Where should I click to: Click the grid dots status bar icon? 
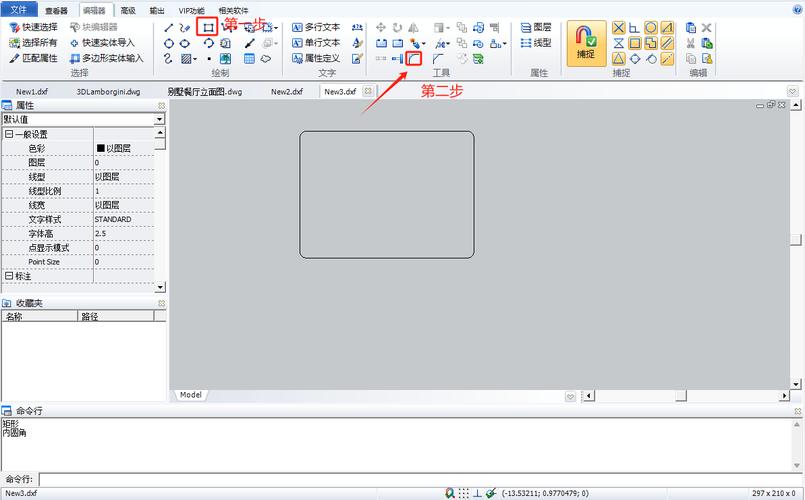coord(464,493)
